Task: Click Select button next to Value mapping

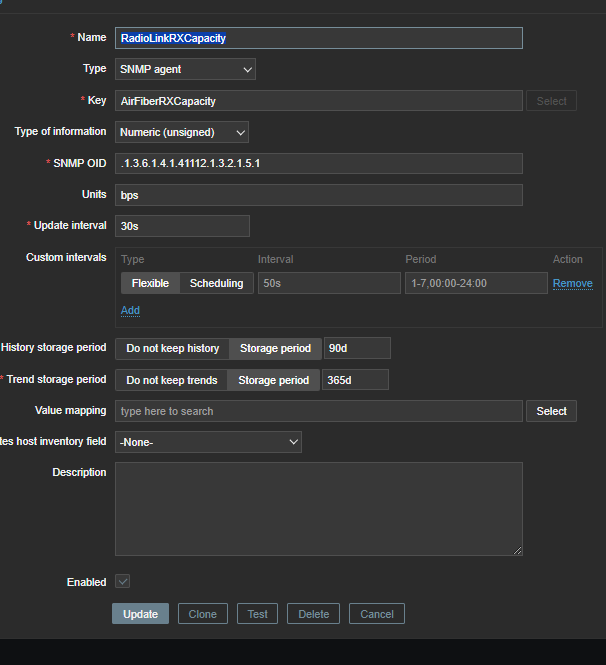Action: tap(551, 411)
